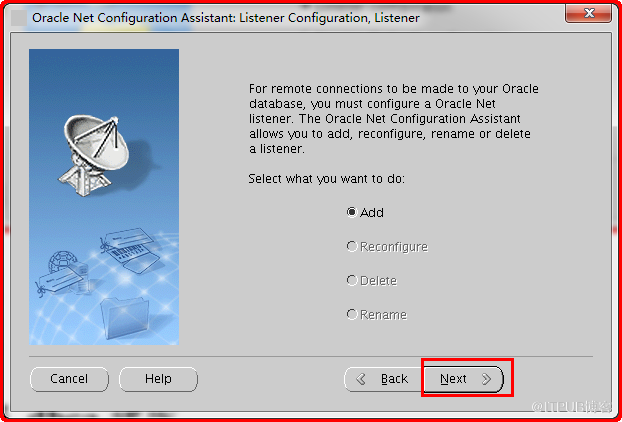Click the Listener Configuration title bar text
Viewport: 622px width, 422px height.
(x=226, y=18)
